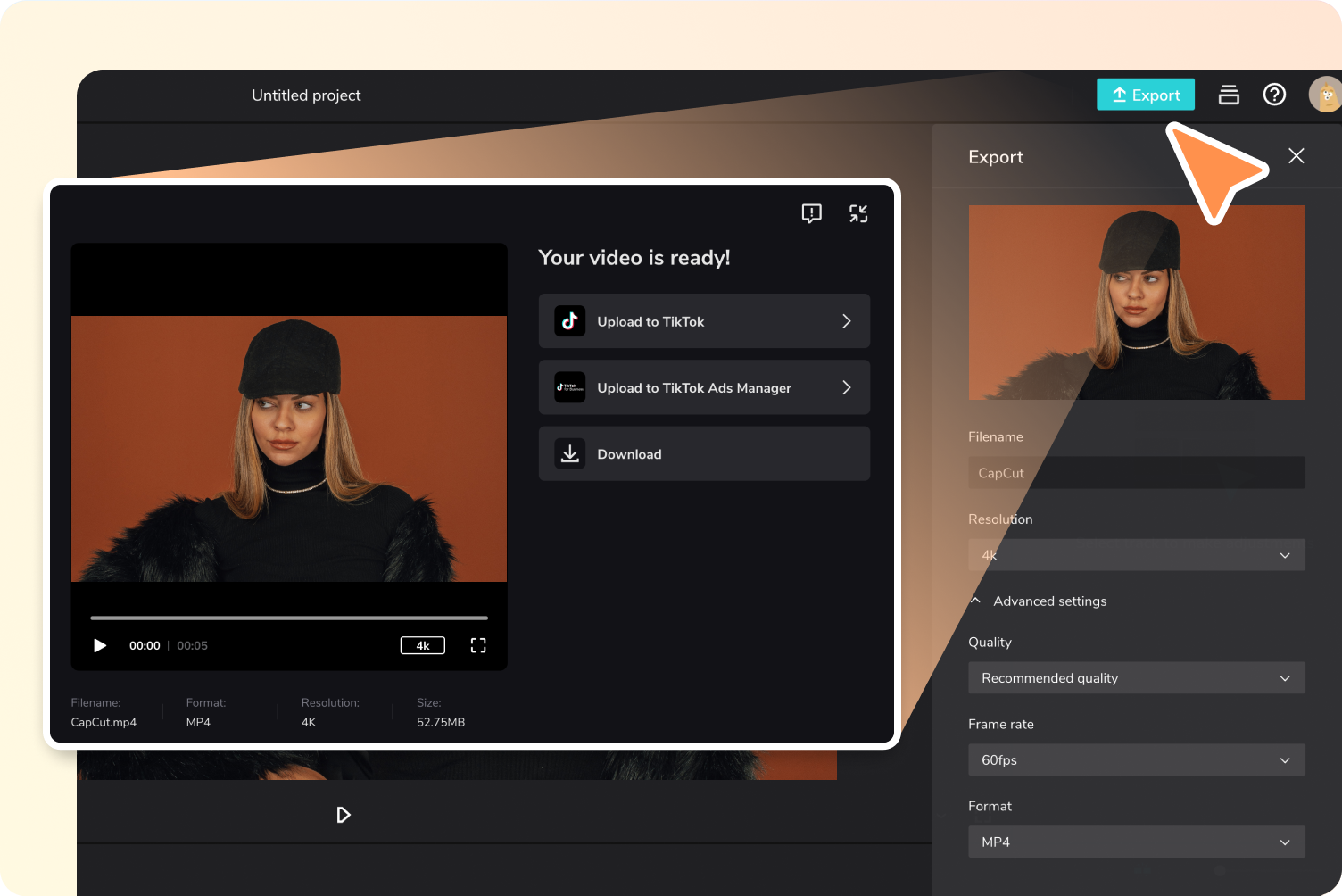
Task: Click the TikTok logo icon
Action: 570,321
